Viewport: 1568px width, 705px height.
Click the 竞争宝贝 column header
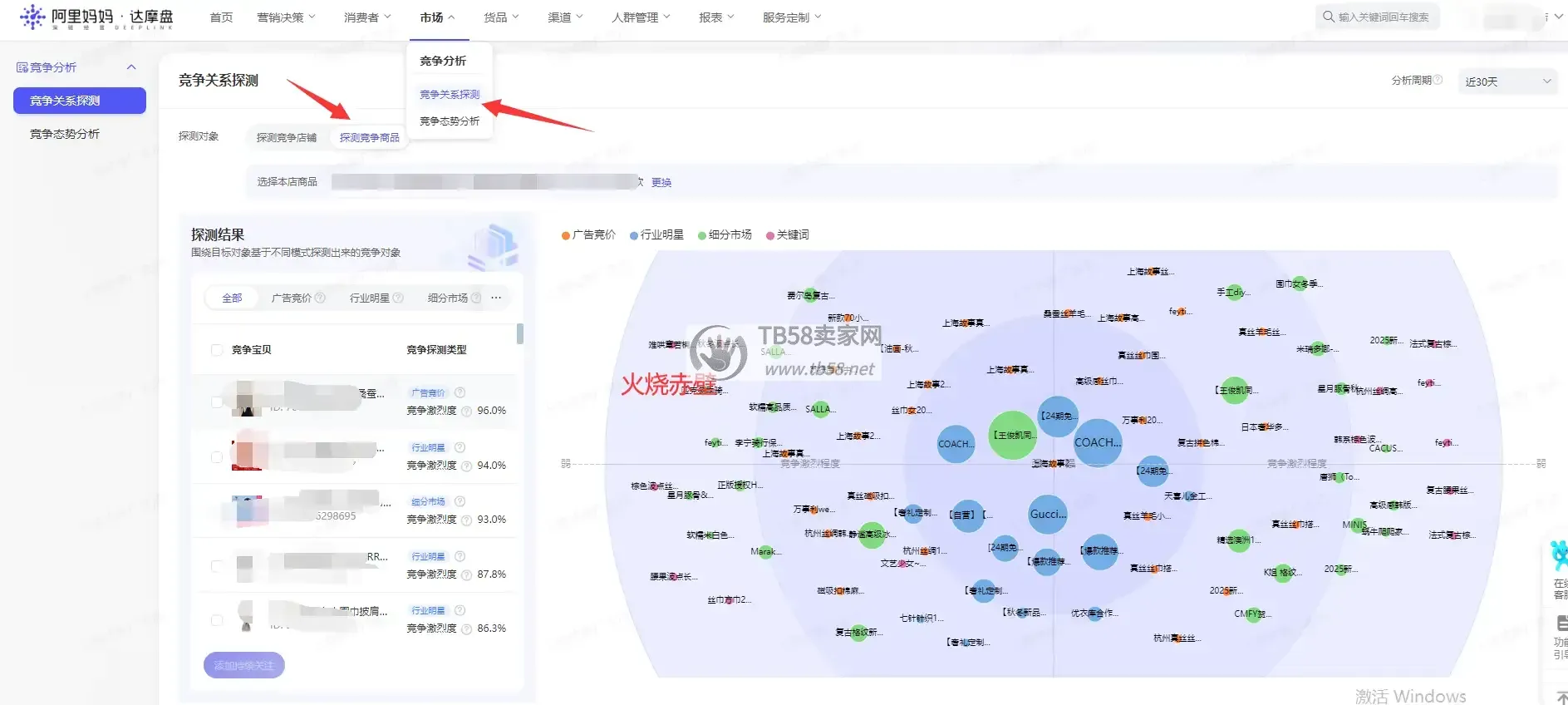(x=251, y=350)
